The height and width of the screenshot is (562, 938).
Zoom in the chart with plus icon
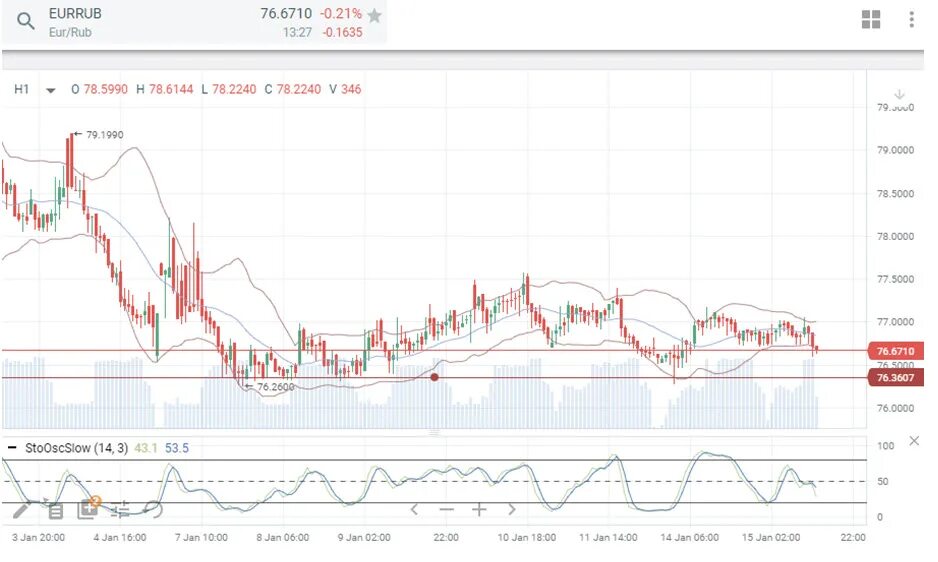pyautogui.click(x=479, y=510)
